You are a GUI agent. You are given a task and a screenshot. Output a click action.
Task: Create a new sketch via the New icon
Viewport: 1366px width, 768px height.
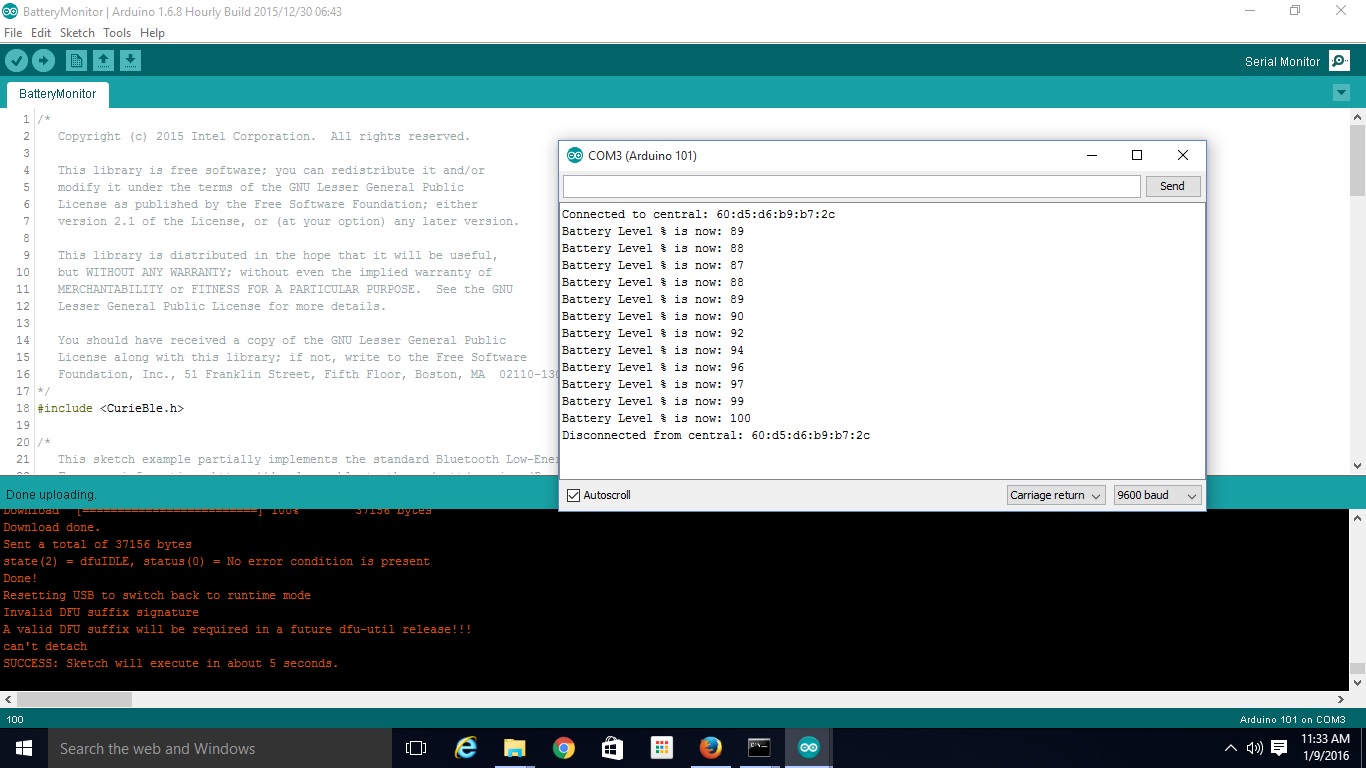[76, 60]
